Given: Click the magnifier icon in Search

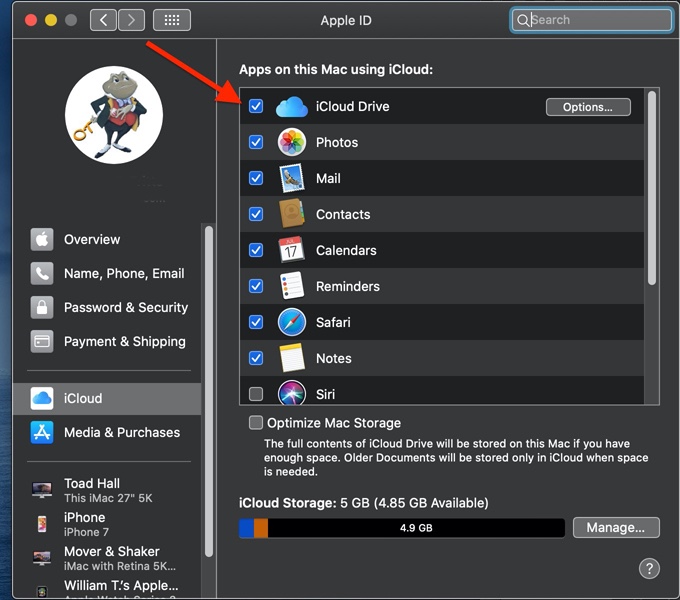Looking at the screenshot, I should tap(523, 20).
